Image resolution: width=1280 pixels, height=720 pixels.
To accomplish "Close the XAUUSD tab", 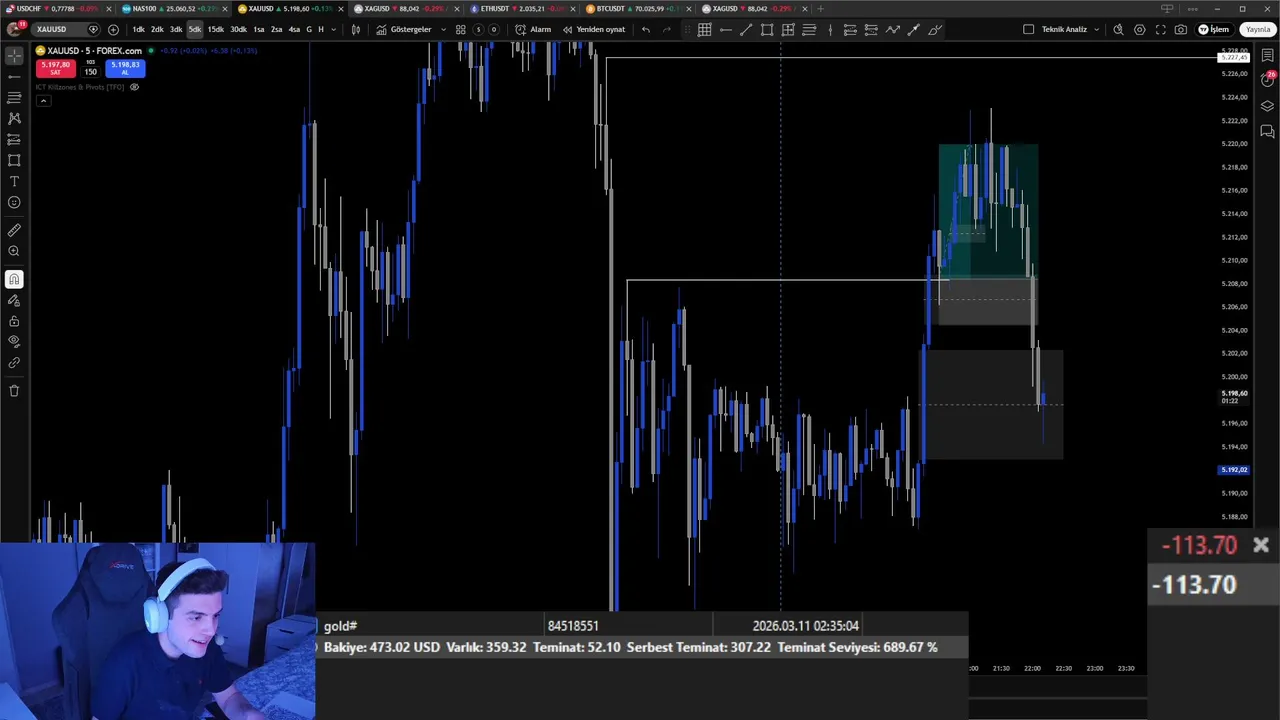I will (341, 9).
